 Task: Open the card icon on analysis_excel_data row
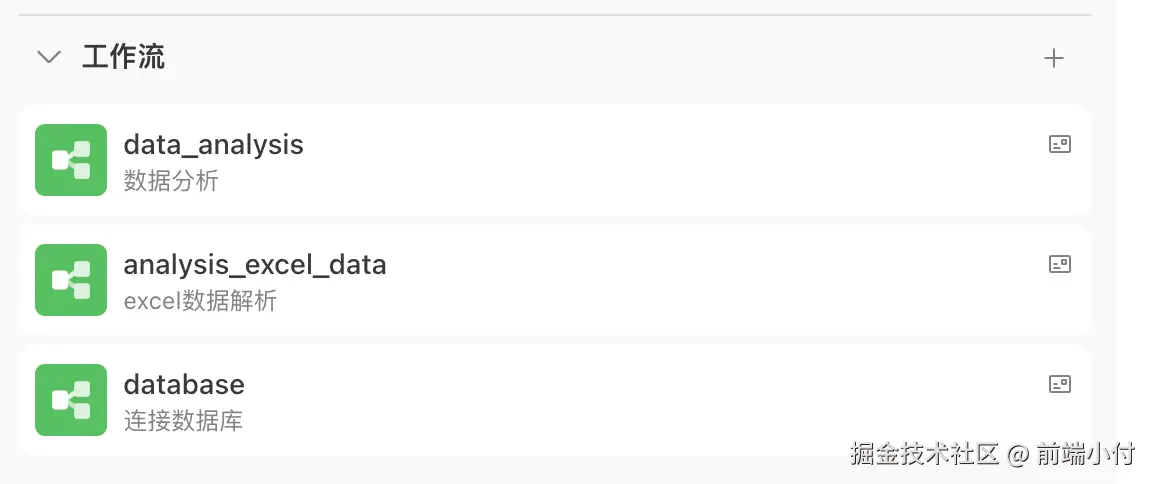[1059, 264]
